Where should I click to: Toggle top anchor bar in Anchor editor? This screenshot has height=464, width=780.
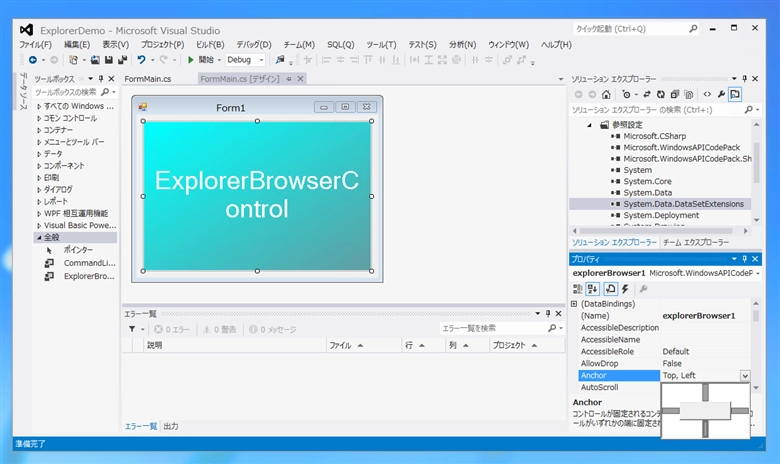click(x=705, y=392)
